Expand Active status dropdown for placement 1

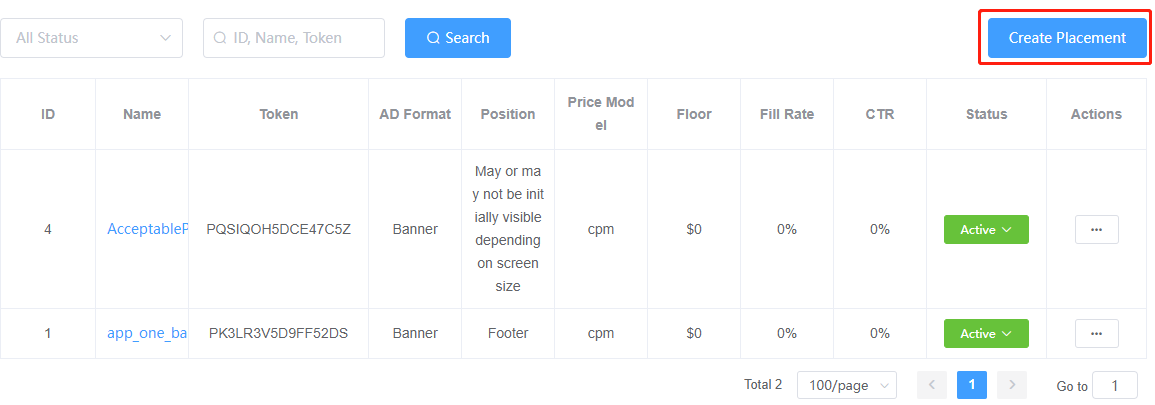(986, 334)
